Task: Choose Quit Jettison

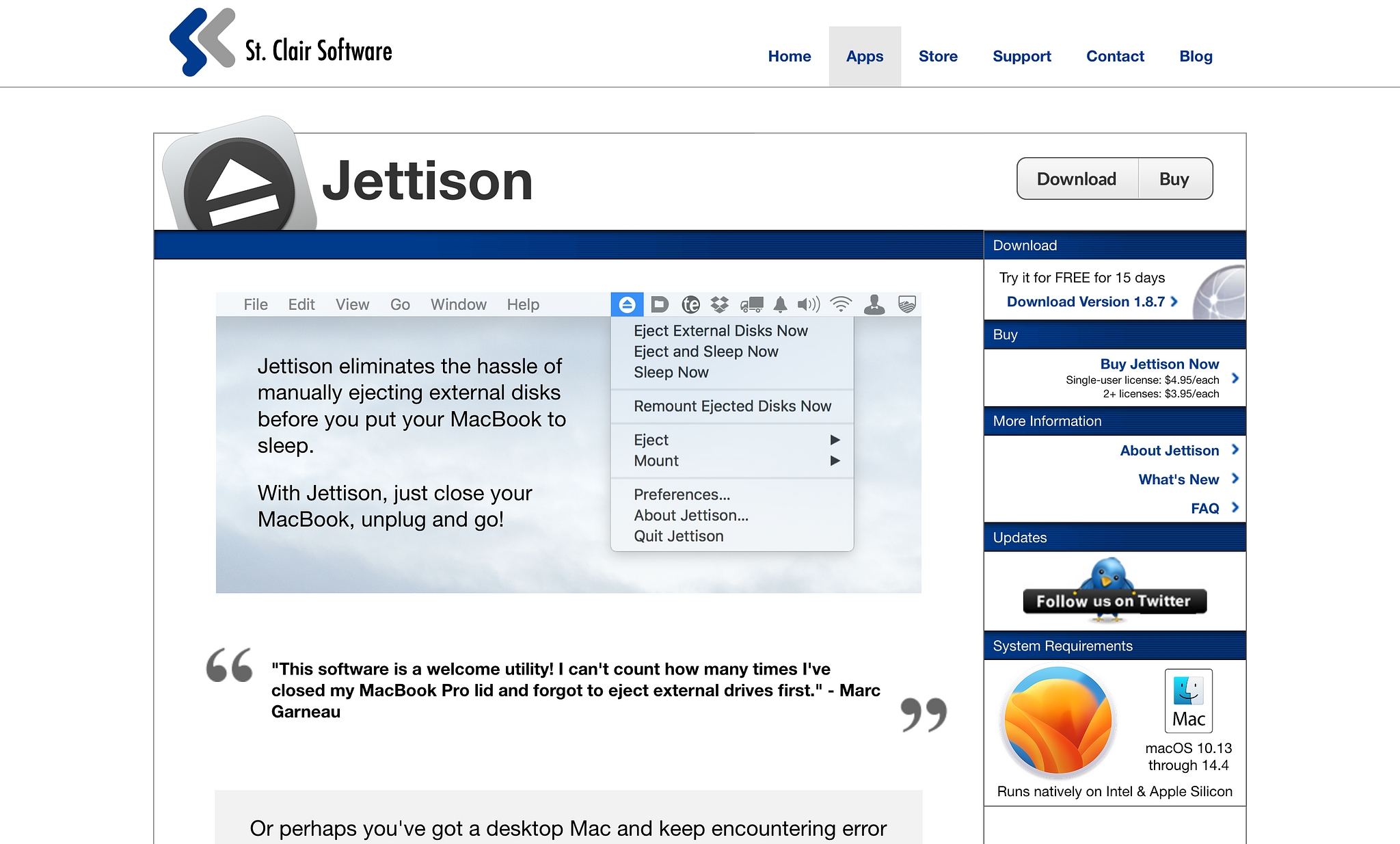Action: pos(678,536)
